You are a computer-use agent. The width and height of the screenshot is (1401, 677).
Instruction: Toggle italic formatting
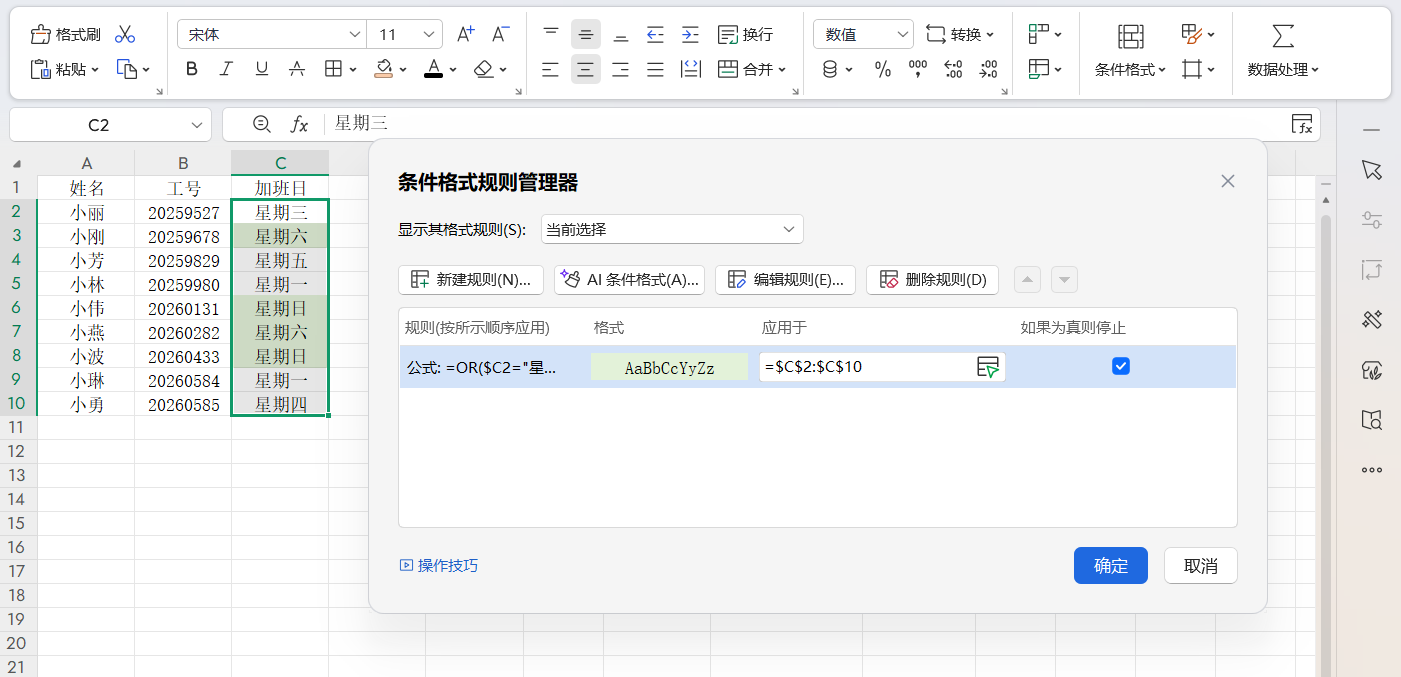coord(226,69)
